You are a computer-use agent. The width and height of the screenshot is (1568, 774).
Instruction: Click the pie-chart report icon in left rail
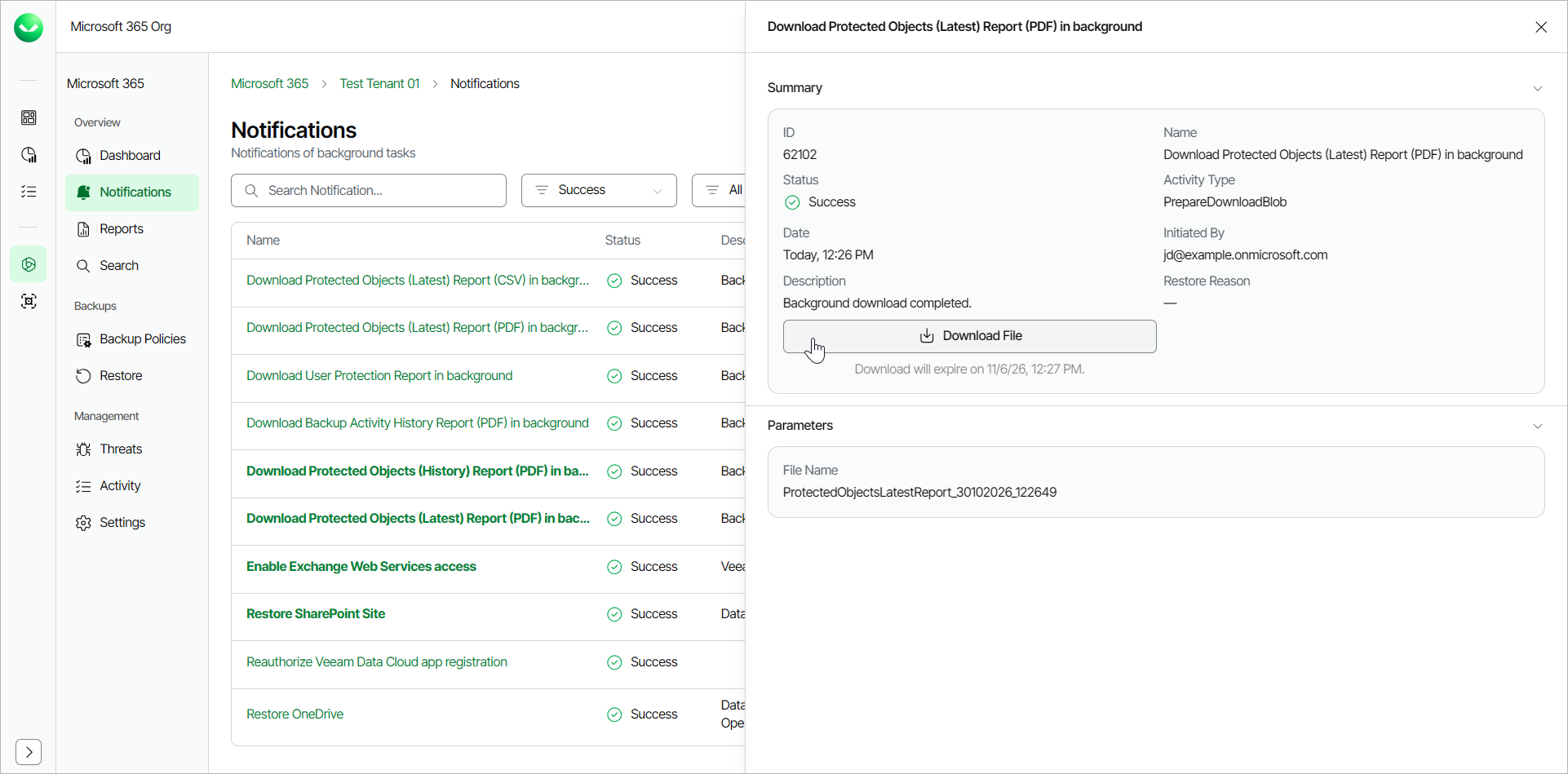[x=29, y=155]
